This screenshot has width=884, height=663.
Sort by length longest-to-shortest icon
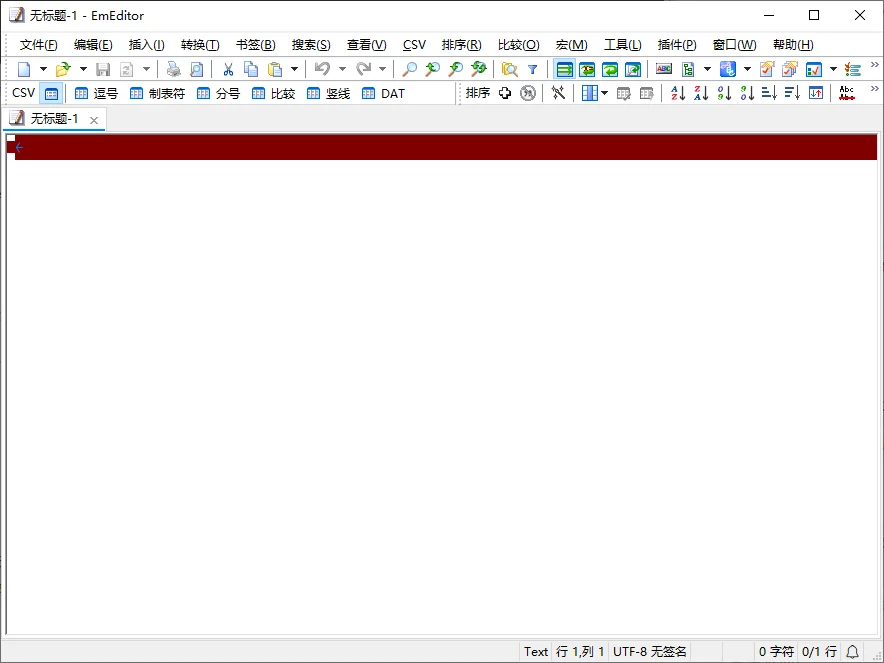792,93
